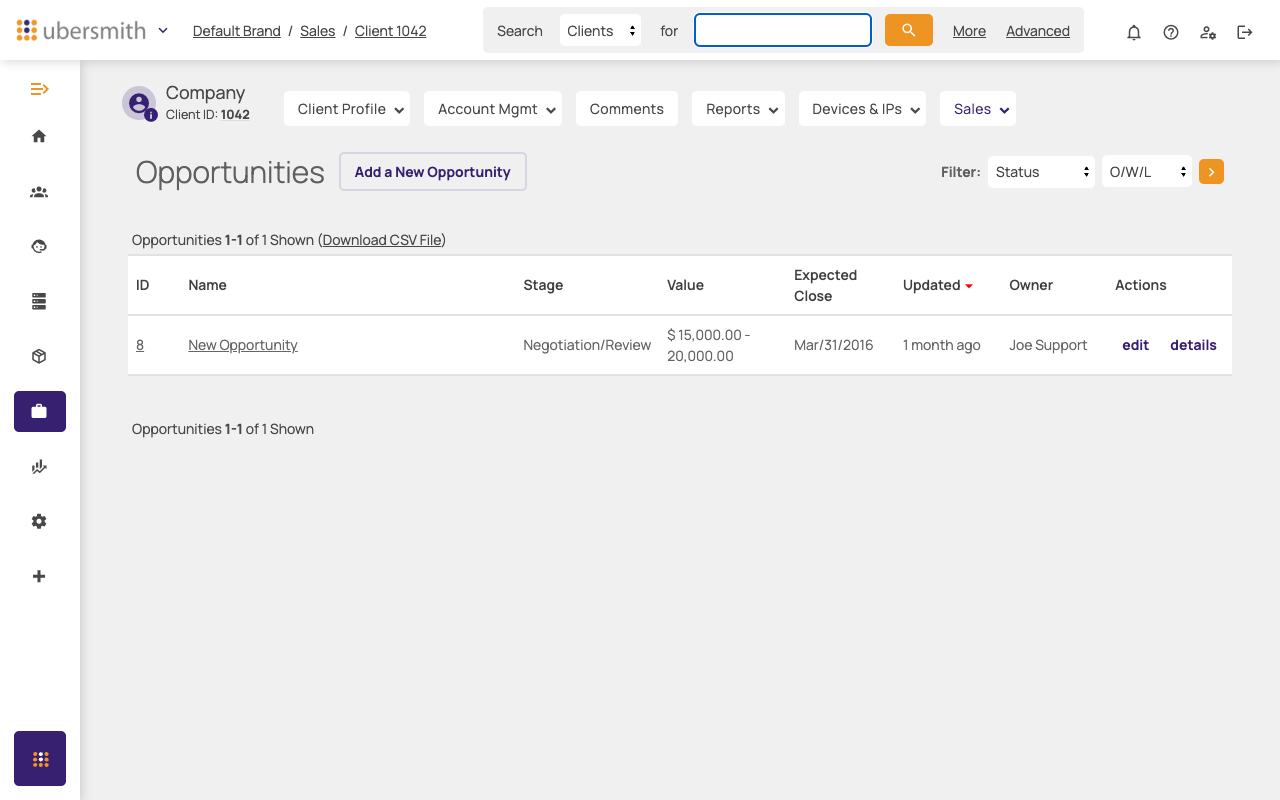Open the Reports chart icon in sidebar

(x=39, y=466)
